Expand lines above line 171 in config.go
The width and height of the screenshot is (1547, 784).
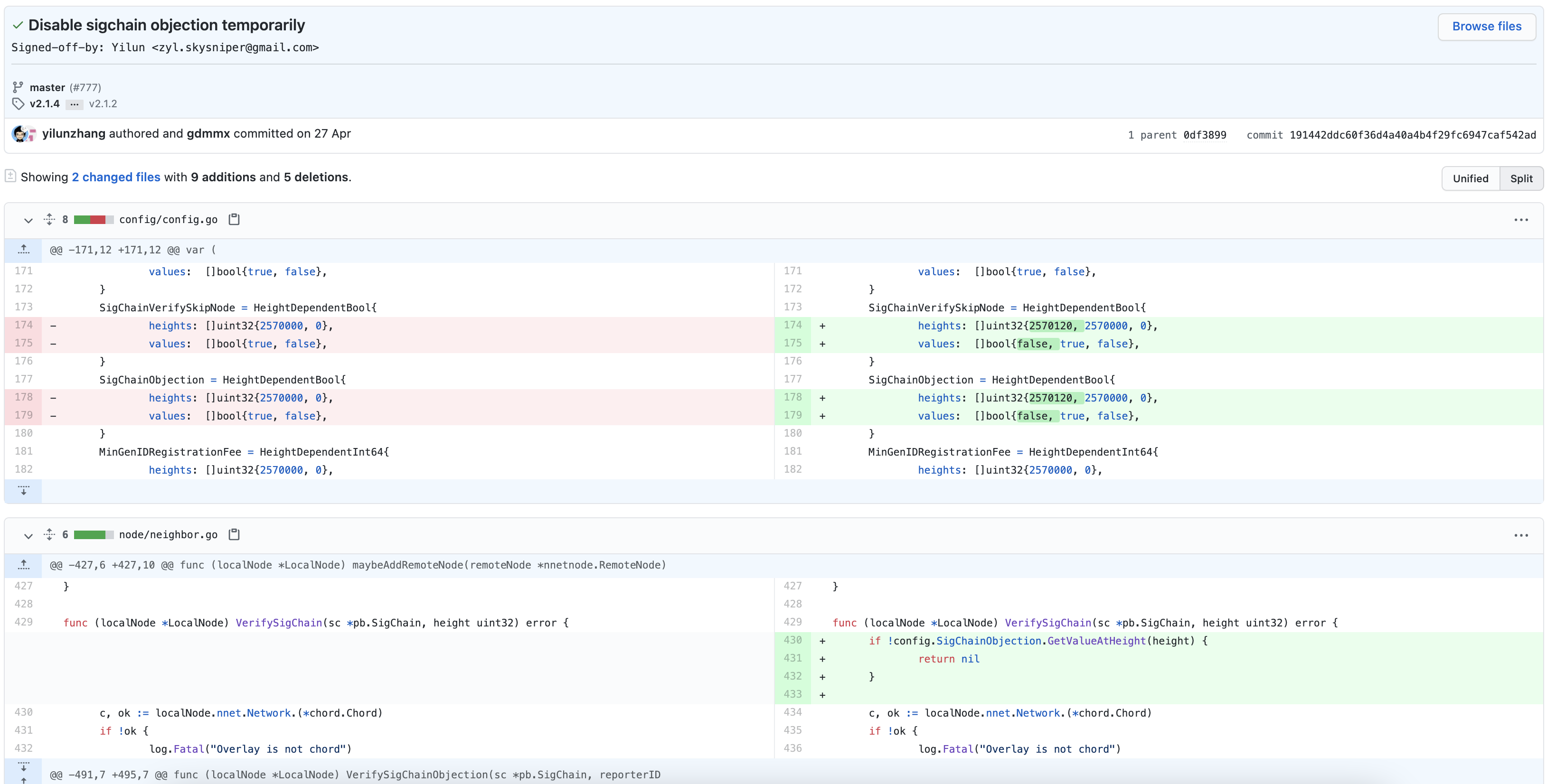coord(23,250)
